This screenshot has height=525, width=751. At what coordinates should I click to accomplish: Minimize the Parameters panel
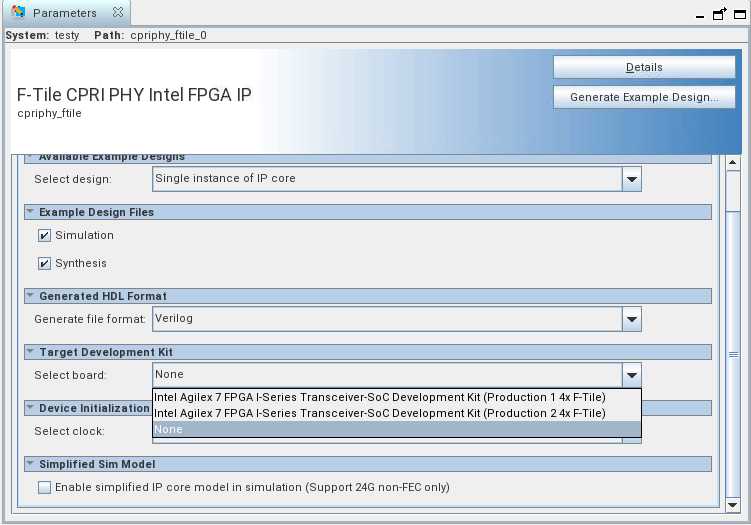tap(700, 16)
